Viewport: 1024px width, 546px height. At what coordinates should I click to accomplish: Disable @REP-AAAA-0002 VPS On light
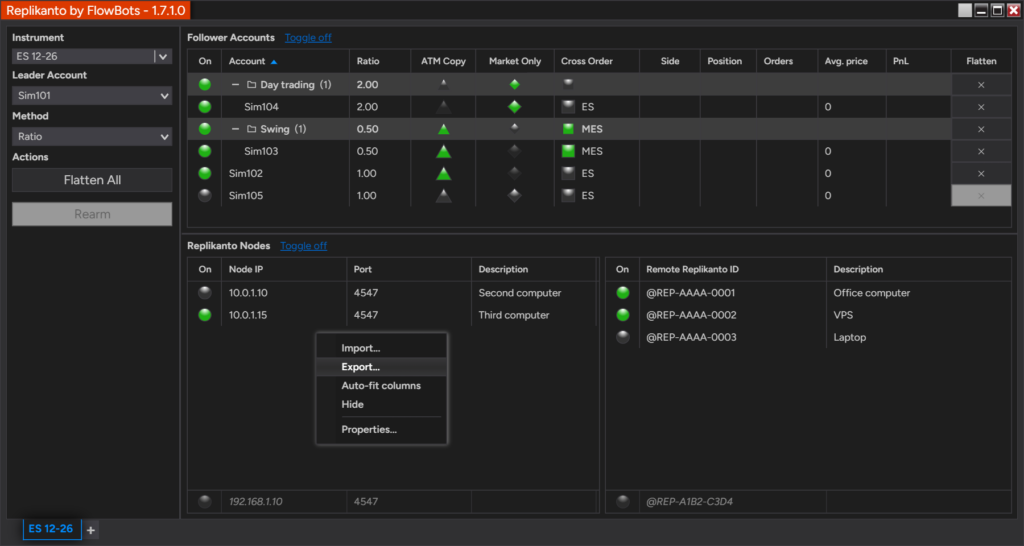click(622, 315)
